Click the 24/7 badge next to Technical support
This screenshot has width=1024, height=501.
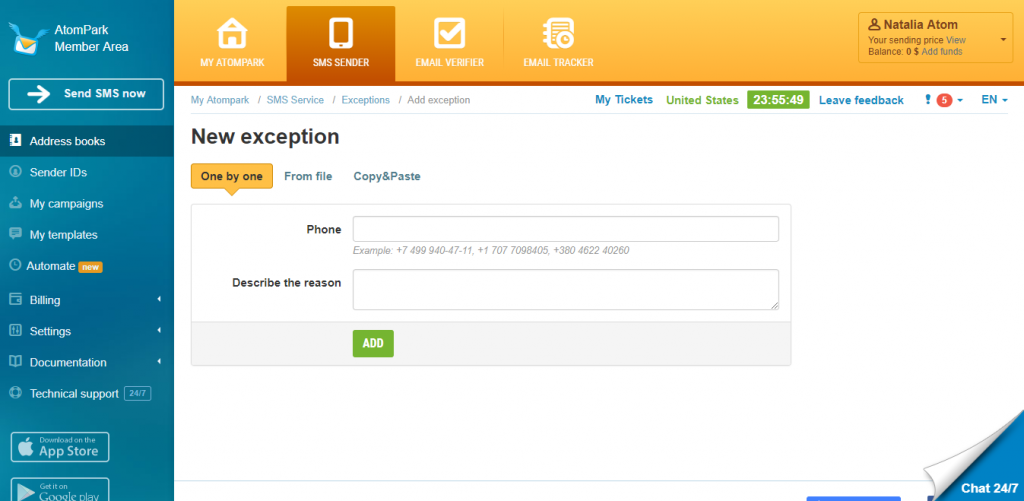(138, 394)
